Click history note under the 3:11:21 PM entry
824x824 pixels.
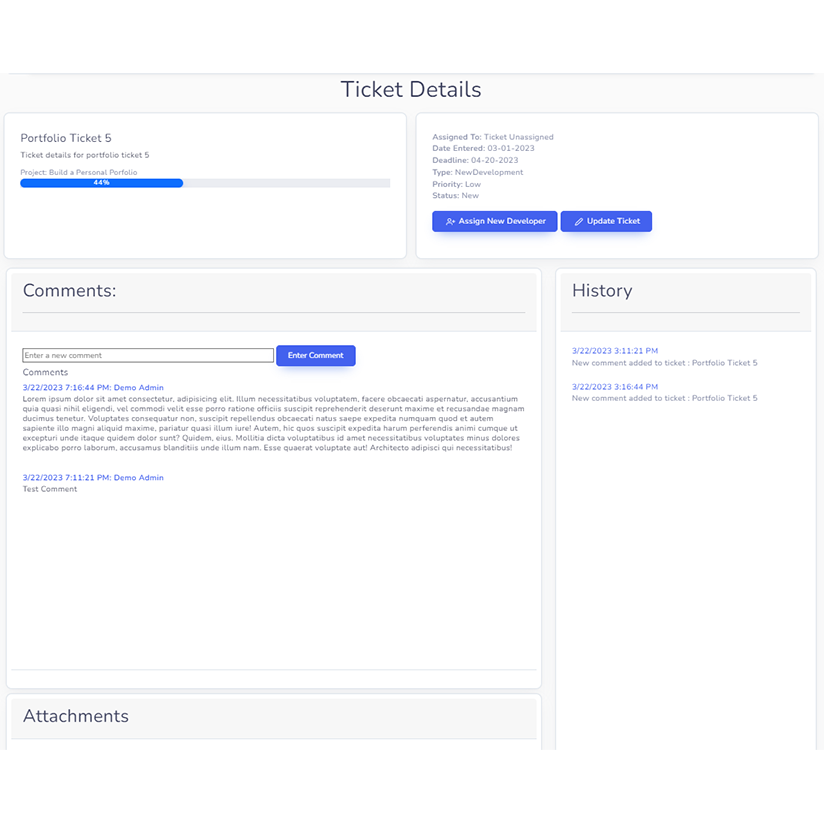(665, 363)
